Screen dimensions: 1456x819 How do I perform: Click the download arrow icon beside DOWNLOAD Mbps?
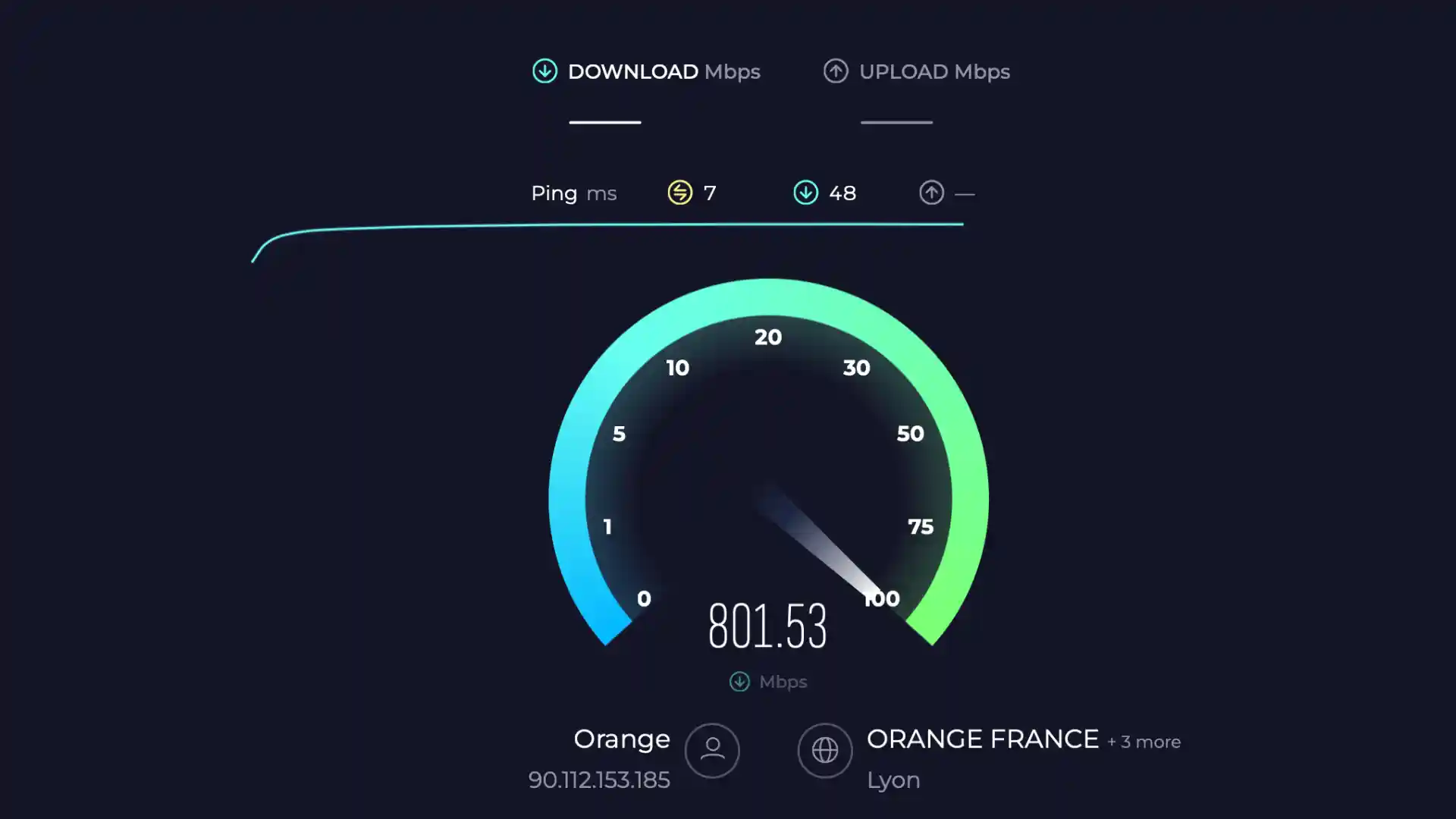544,71
